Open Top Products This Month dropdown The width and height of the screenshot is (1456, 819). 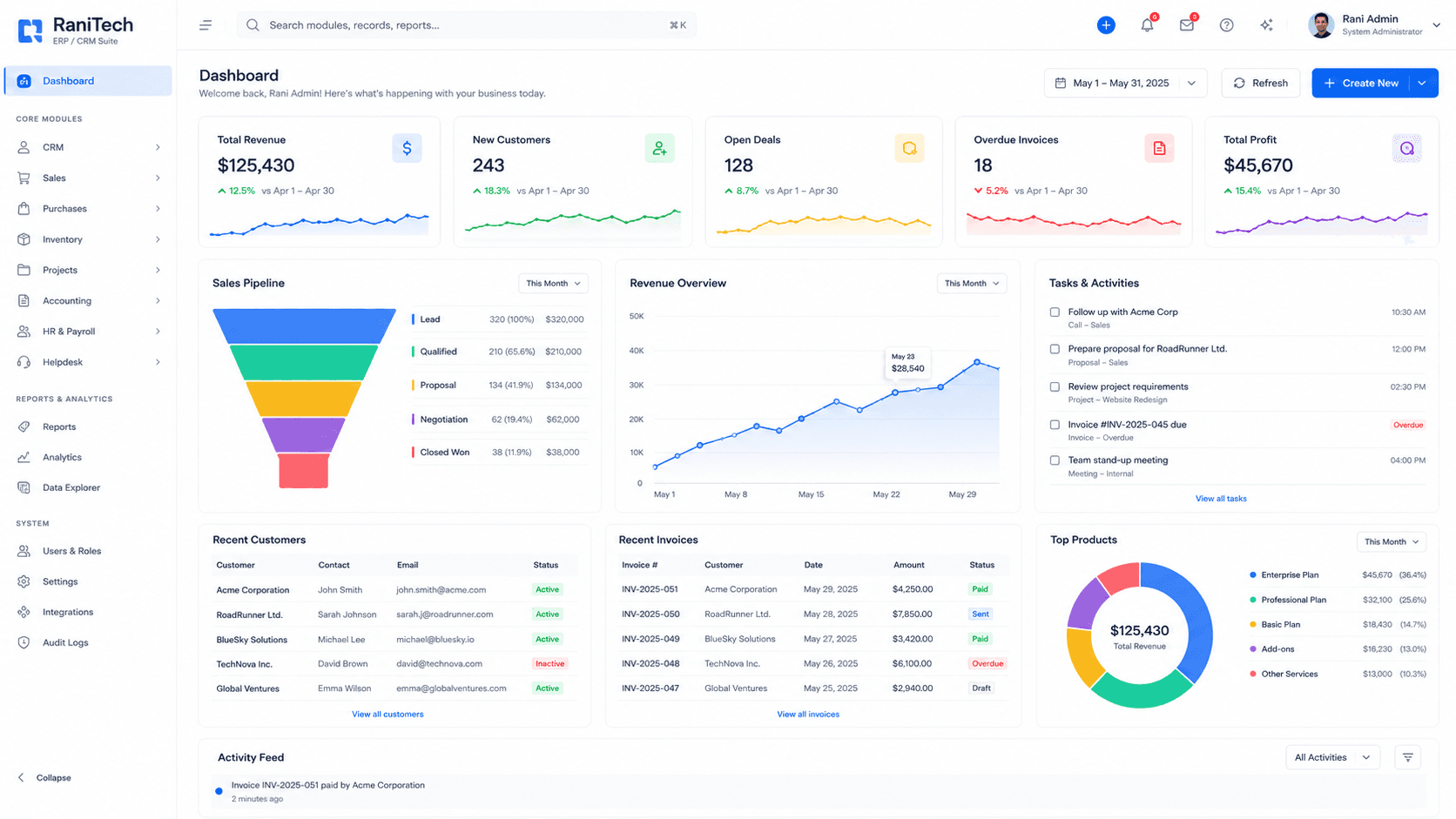pos(1392,541)
